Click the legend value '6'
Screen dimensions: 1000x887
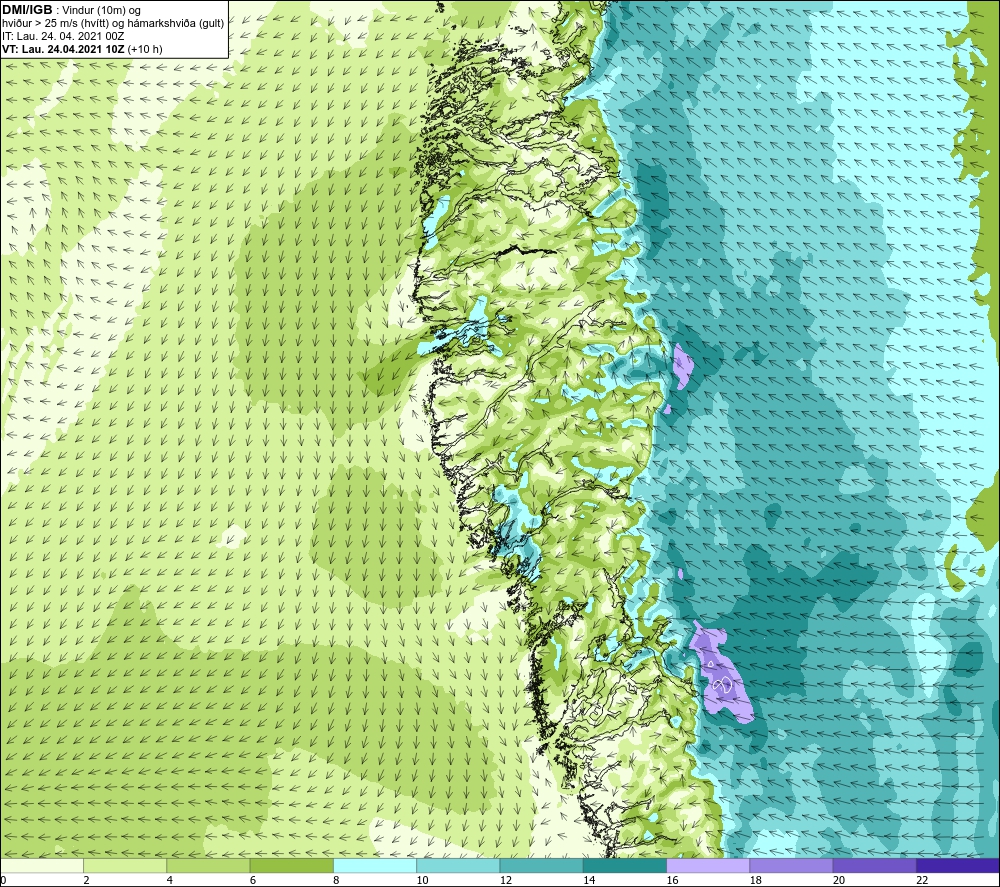pyautogui.click(x=253, y=881)
